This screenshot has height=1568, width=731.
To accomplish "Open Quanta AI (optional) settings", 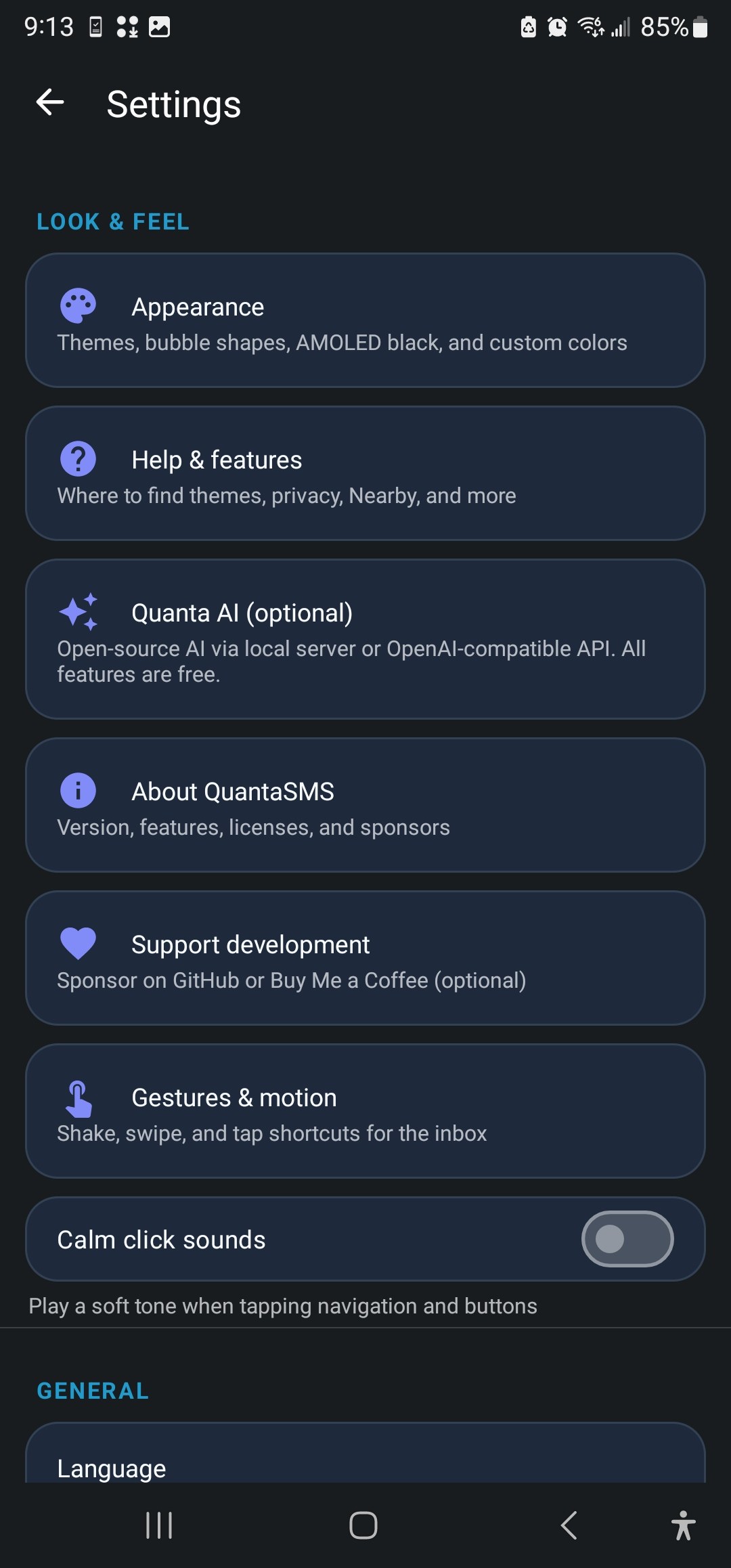I will coord(365,639).
